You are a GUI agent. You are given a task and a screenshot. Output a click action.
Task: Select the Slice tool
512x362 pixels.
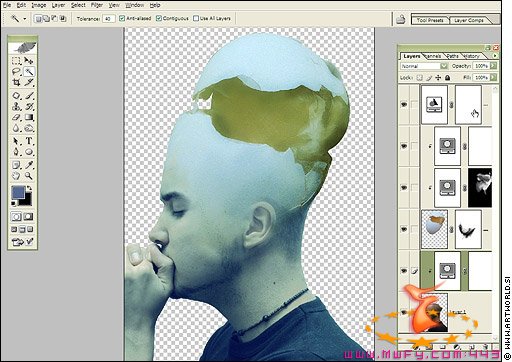(x=29, y=82)
